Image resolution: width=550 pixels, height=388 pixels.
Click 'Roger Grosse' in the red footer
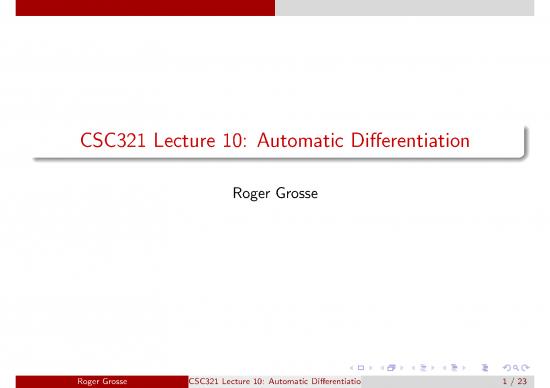click(102, 381)
